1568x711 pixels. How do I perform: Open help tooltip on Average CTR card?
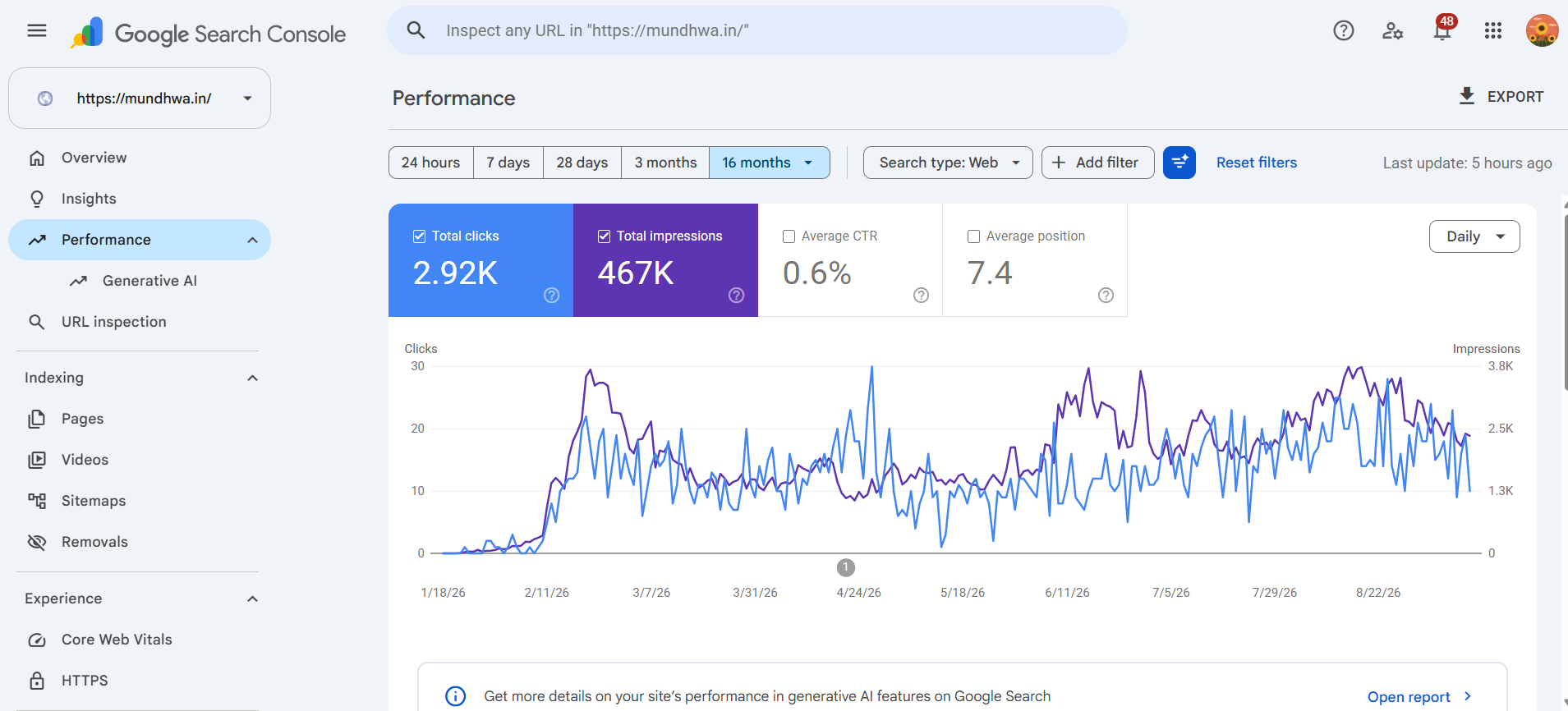922,296
